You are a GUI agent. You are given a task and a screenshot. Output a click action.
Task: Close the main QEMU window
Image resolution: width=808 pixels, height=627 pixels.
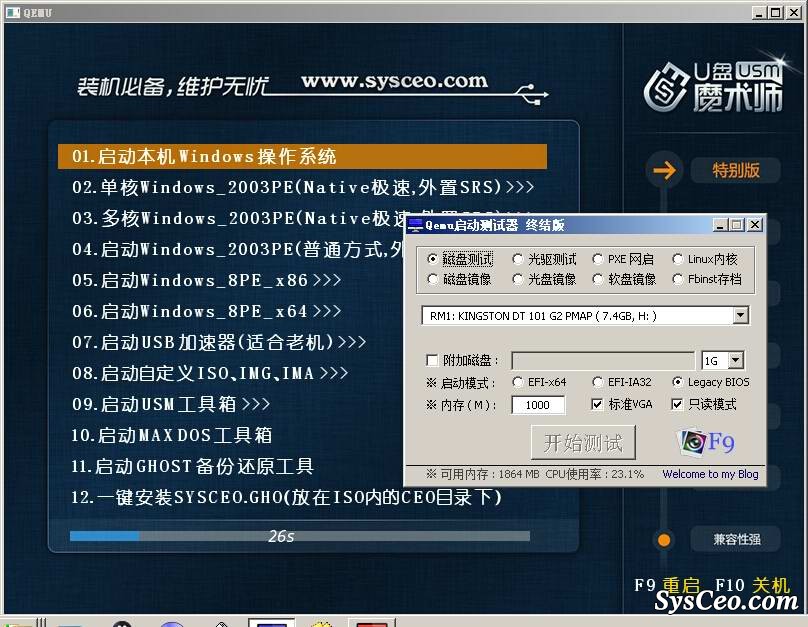click(x=794, y=12)
